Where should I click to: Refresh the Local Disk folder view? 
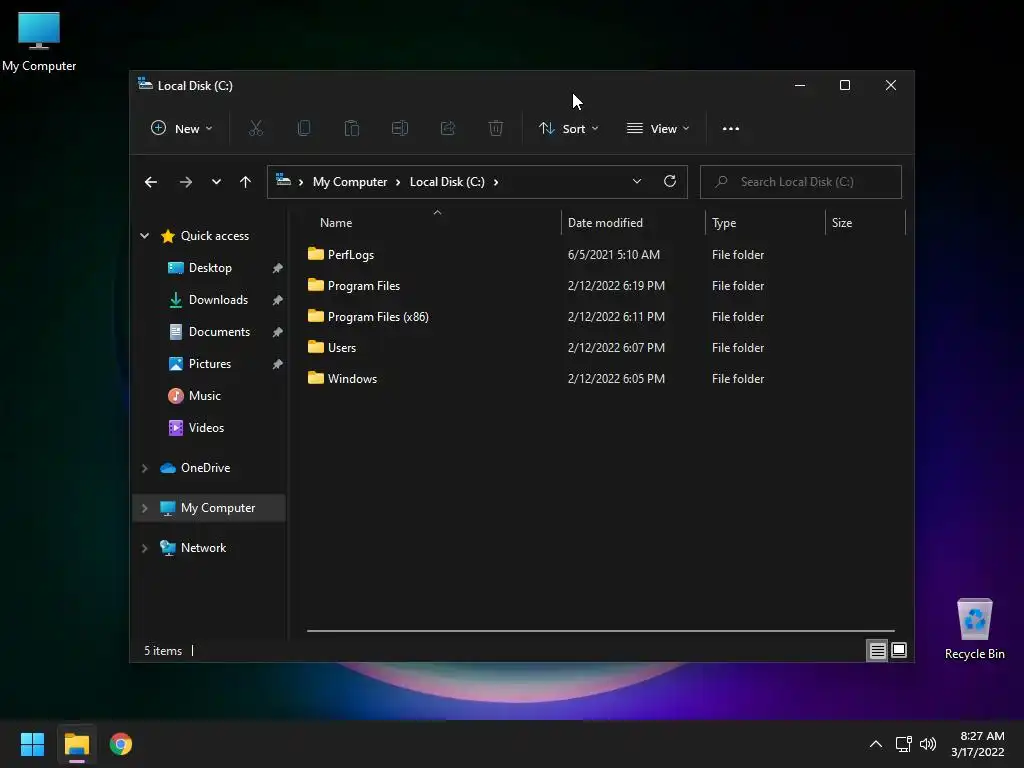[x=670, y=182]
